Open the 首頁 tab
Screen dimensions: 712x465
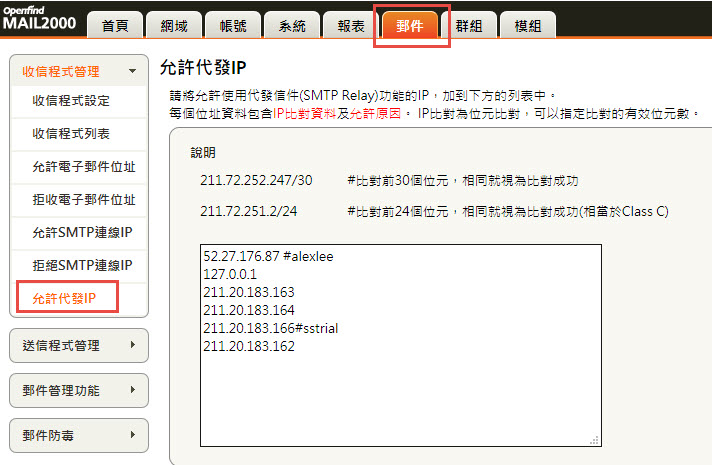click(115, 25)
